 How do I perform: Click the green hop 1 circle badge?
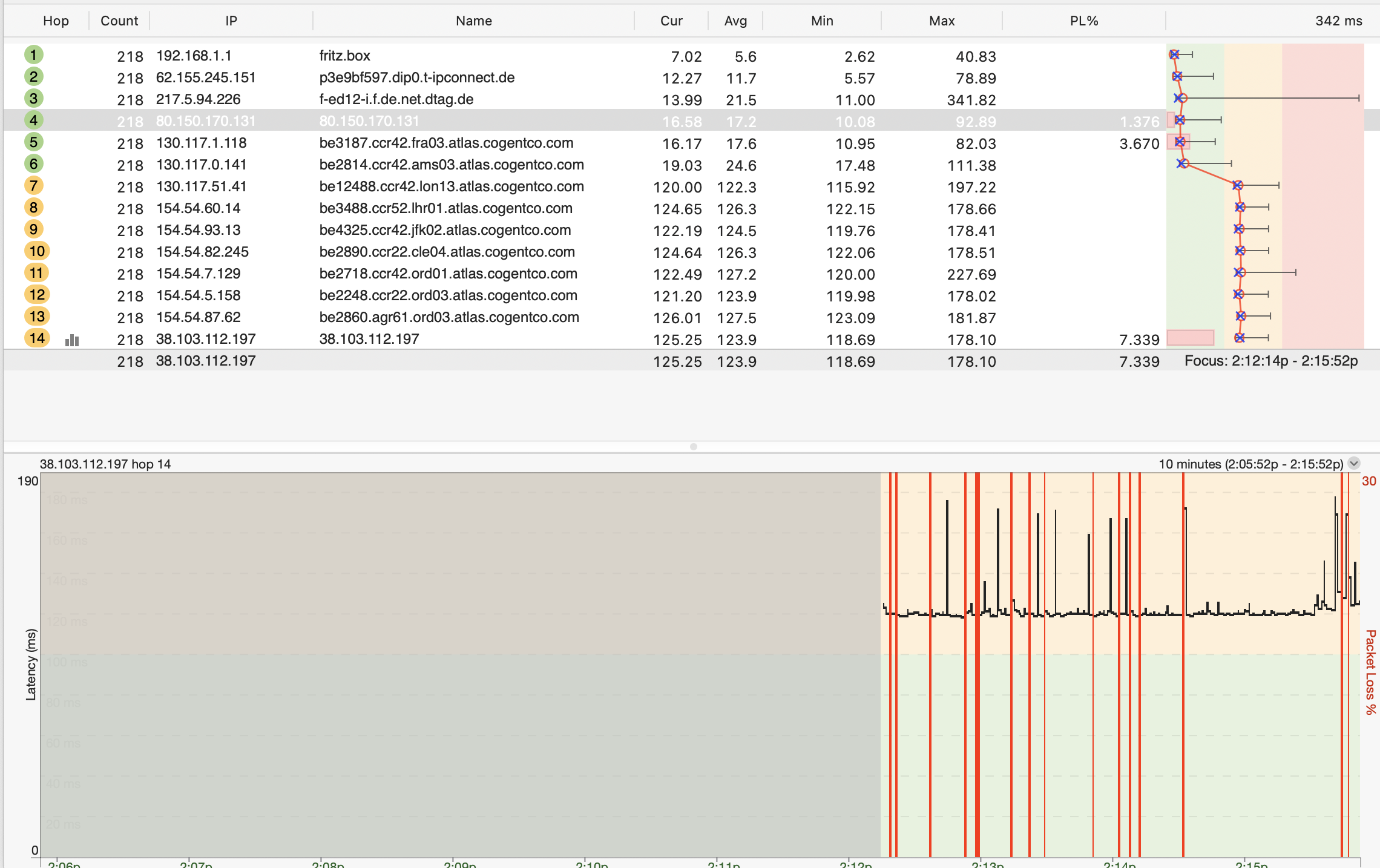point(34,55)
